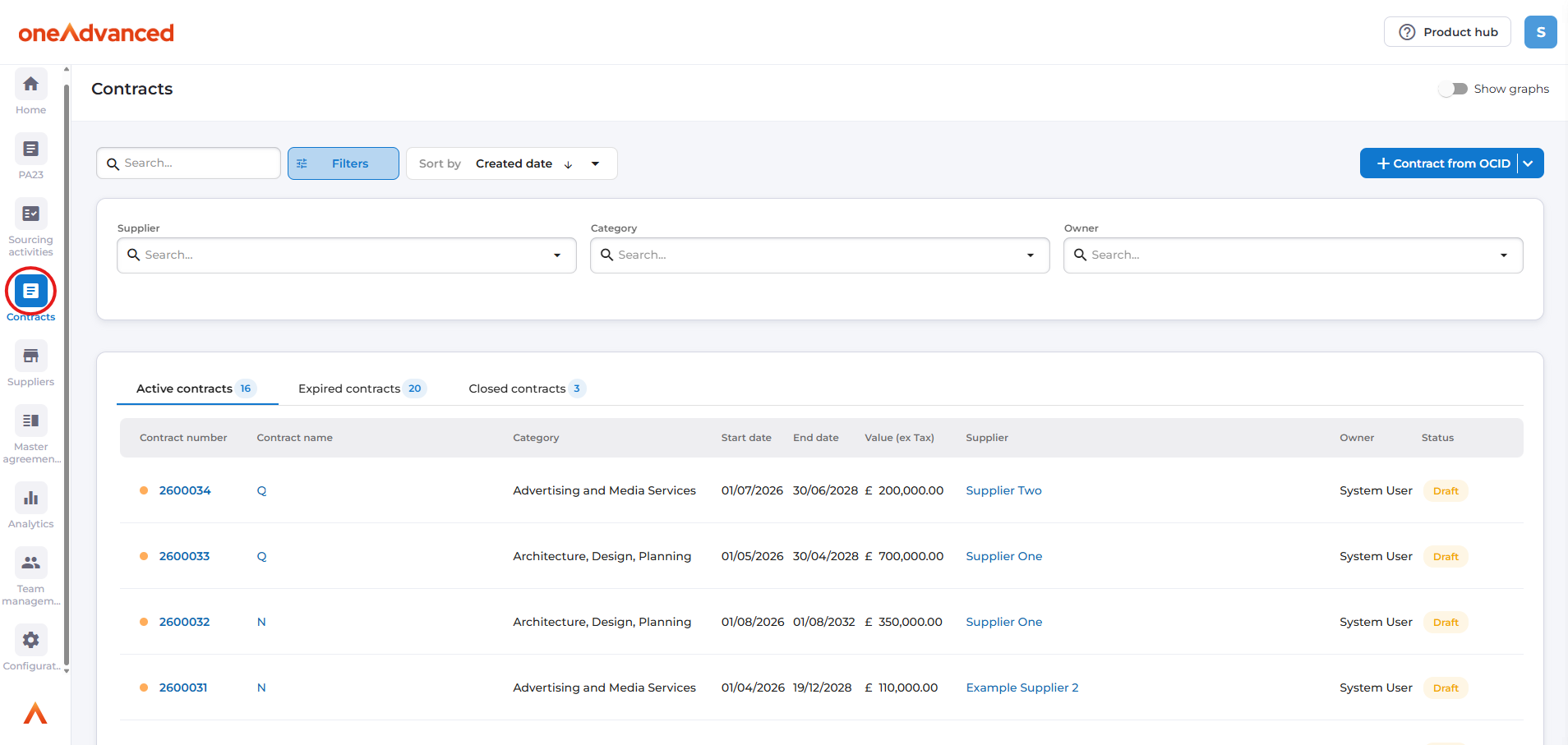
Task: Open Master agreements sidebar icon
Action: pos(30,421)
